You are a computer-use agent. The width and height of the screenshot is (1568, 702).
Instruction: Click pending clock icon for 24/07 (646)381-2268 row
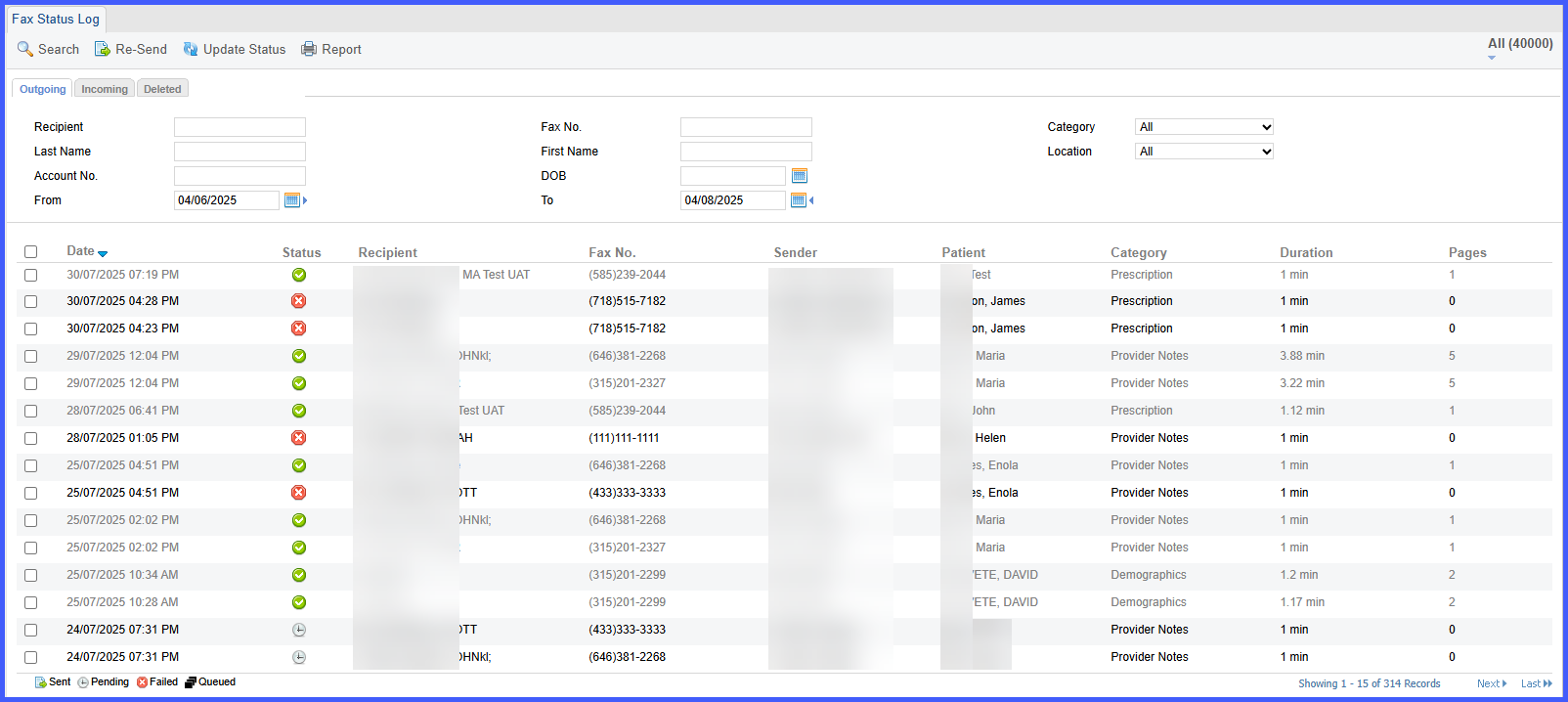299,657
